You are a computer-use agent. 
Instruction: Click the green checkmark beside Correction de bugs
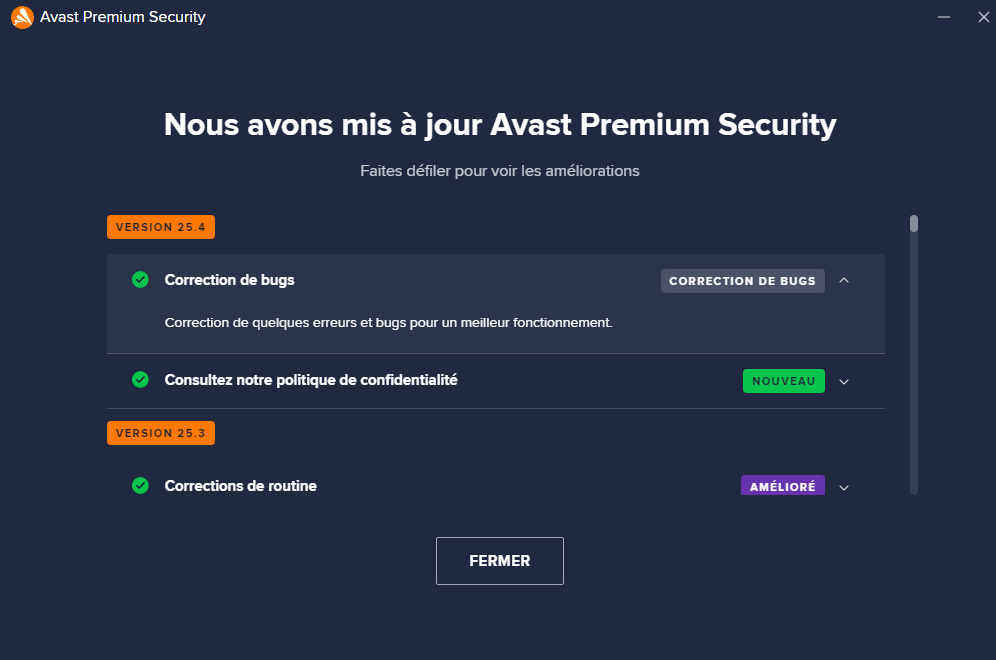tap(140, 279)
